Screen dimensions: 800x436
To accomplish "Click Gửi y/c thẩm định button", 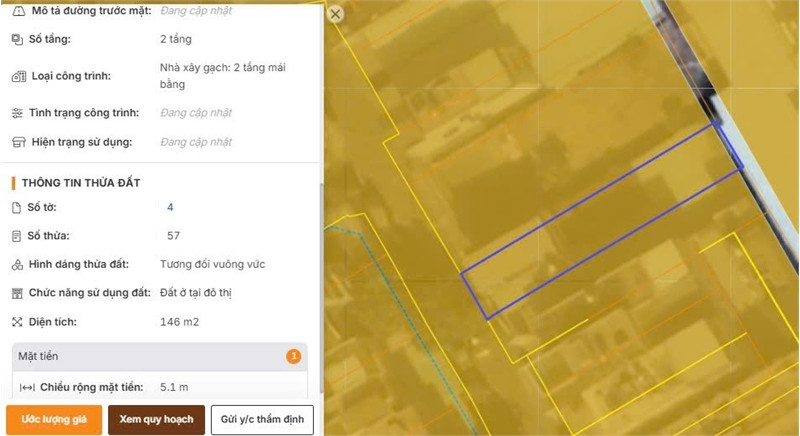I will [x=262, y=420].
